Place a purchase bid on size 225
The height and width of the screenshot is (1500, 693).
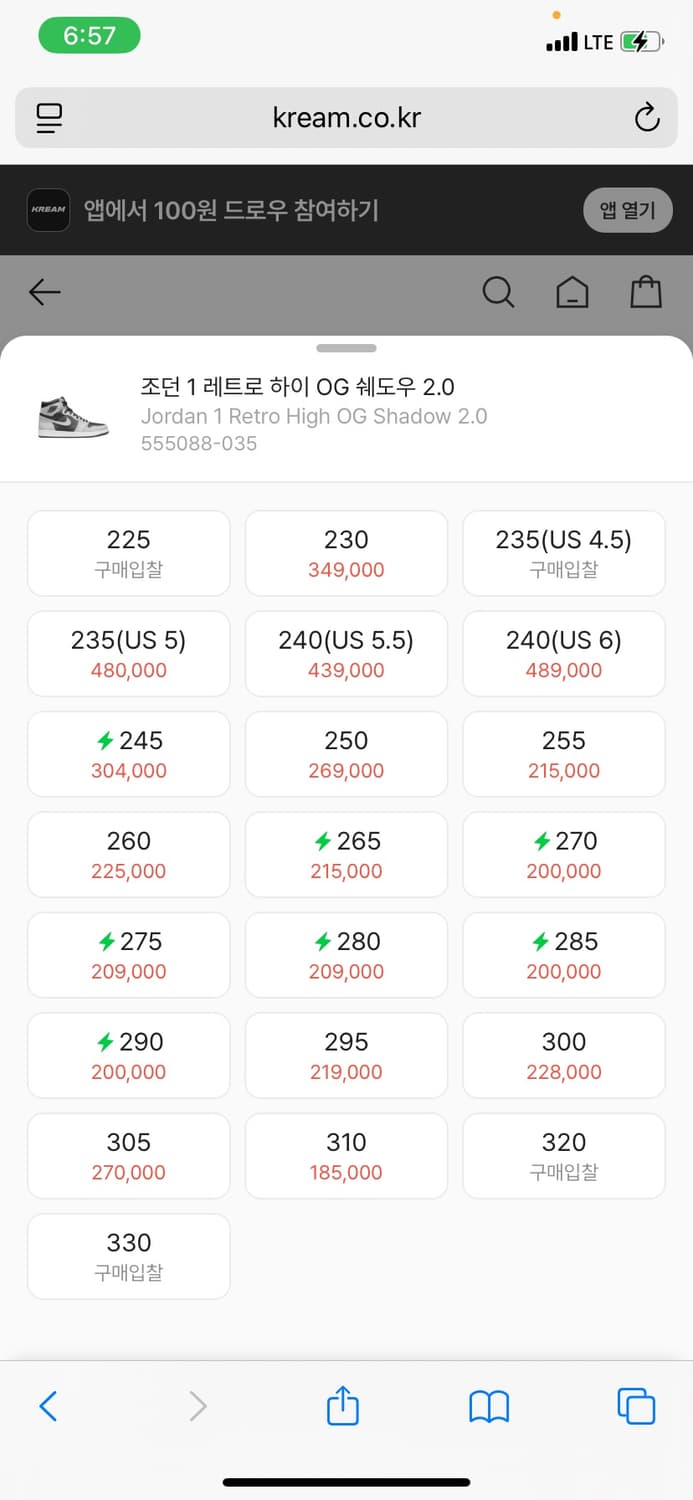128,553
